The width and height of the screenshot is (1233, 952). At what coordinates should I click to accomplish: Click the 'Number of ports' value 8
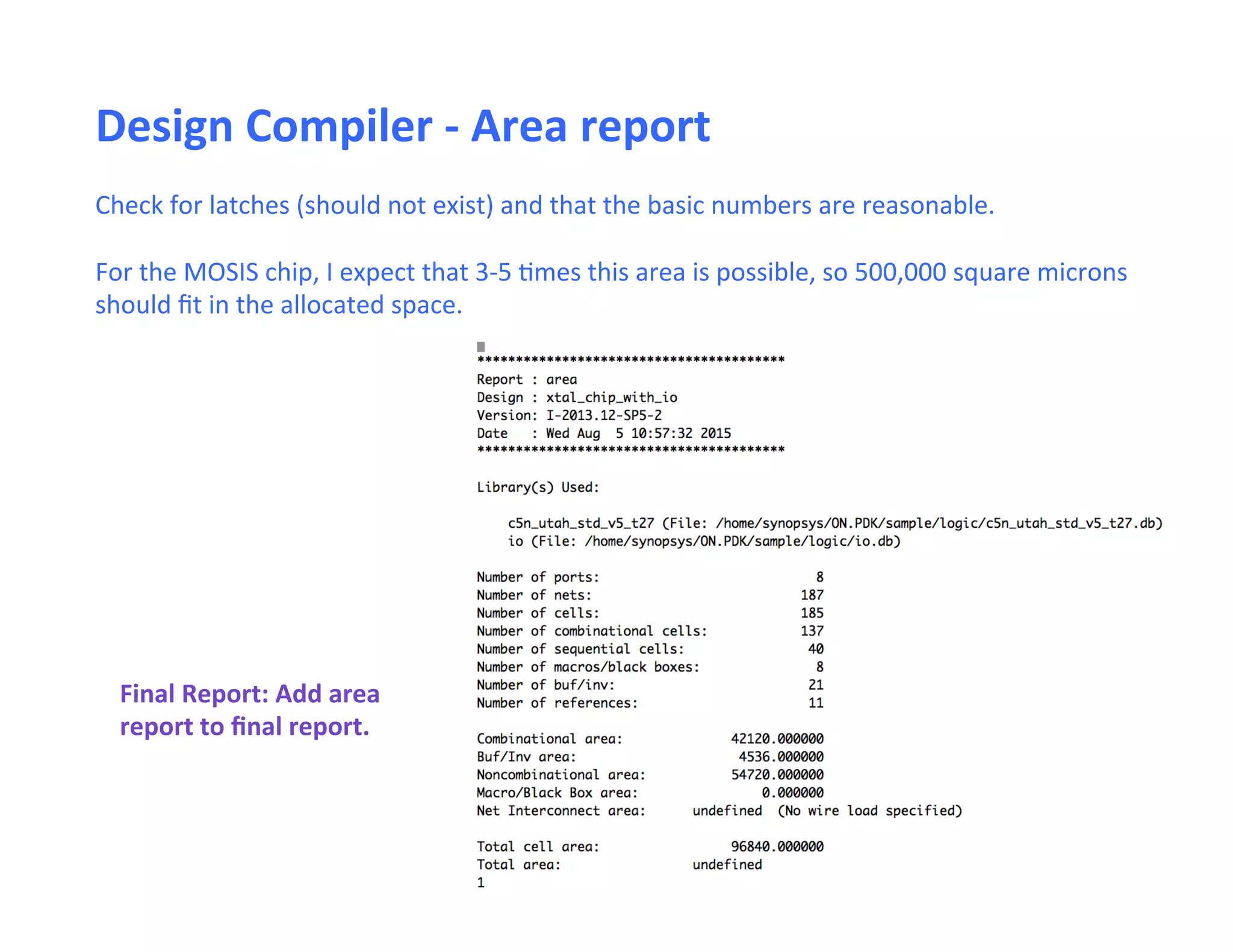tap(819, 577)
